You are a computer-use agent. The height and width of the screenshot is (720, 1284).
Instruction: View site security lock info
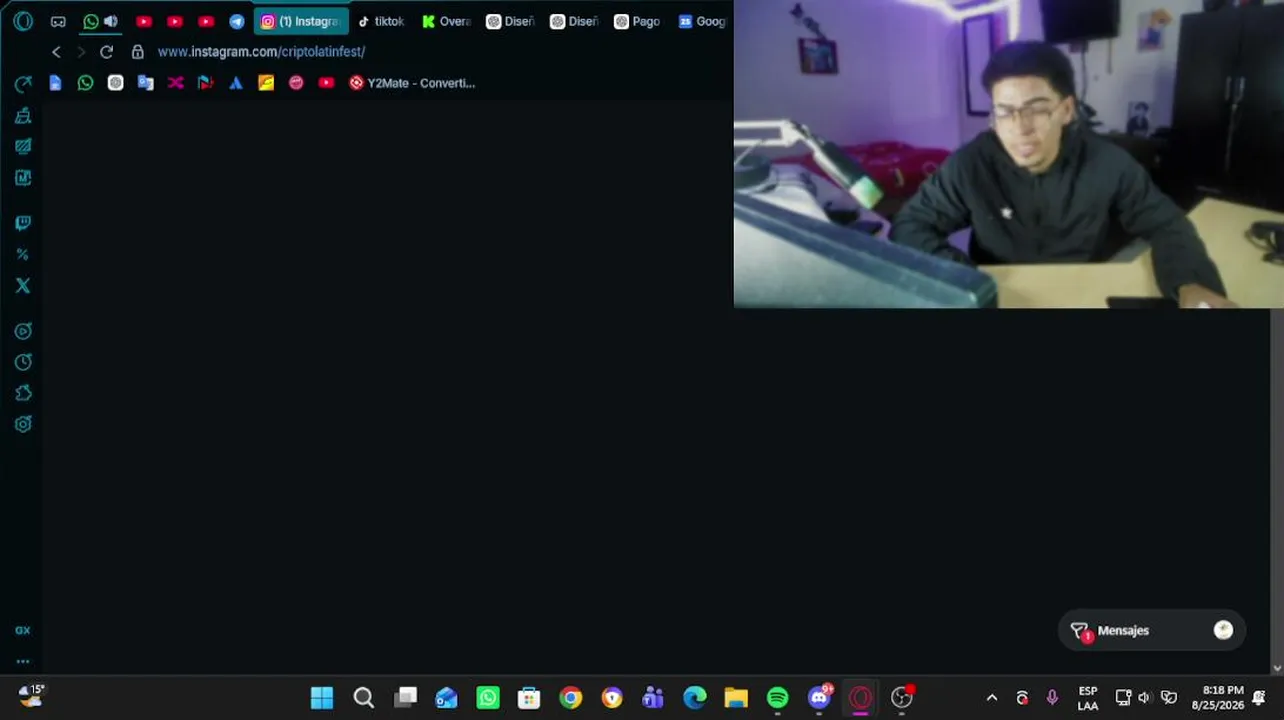(138, 52)
